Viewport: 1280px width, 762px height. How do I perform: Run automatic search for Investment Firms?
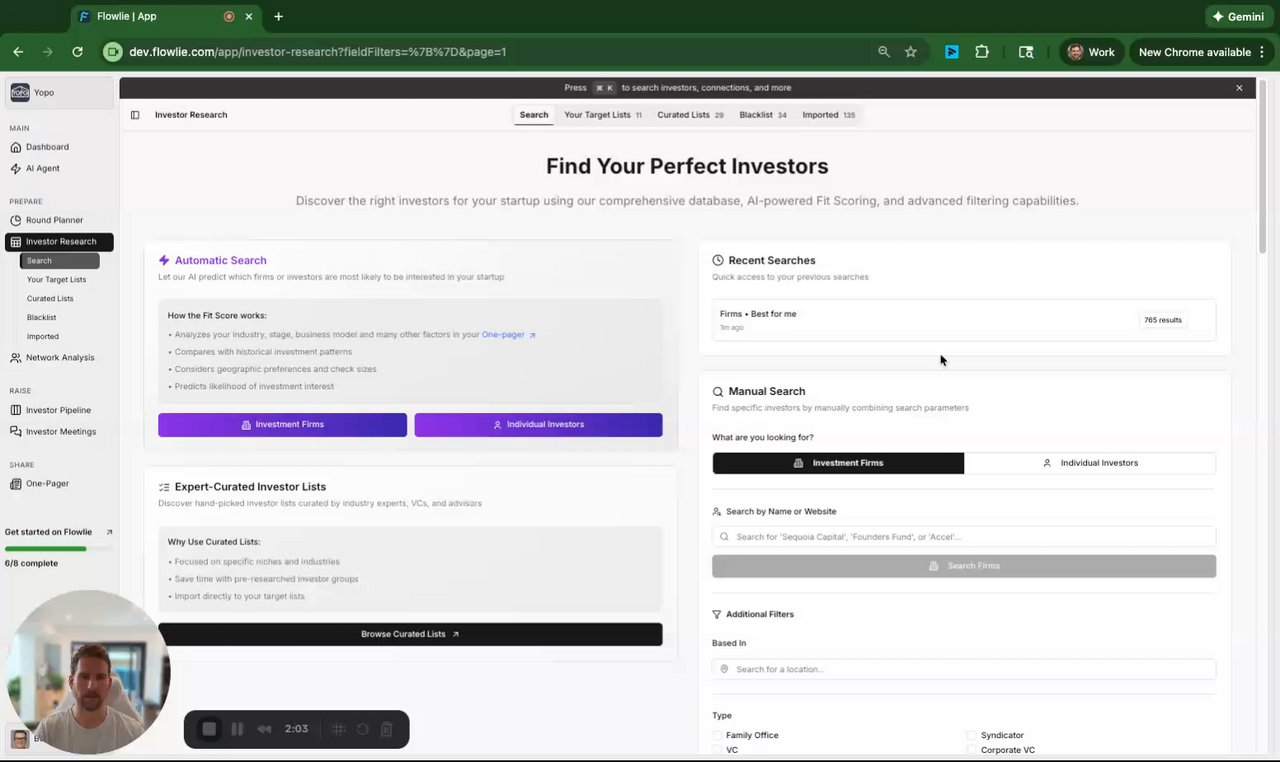coord(282,425)
